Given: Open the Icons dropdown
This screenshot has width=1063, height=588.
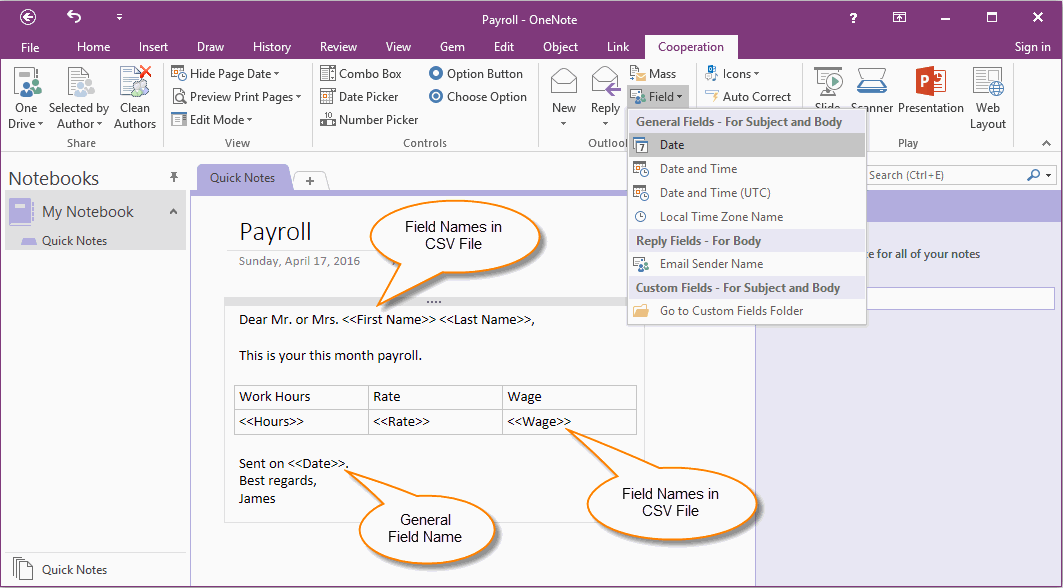Looking at the screenshot, I should pos(733,74).
